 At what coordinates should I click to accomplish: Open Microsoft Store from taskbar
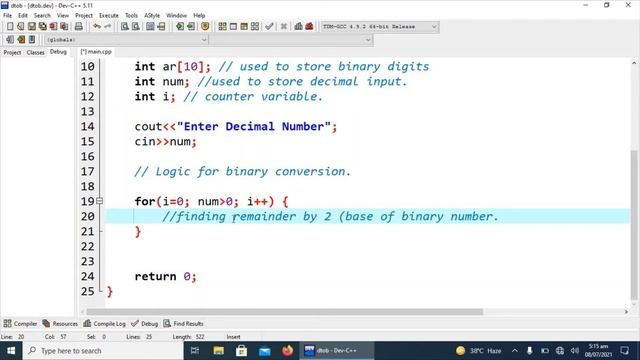click(241, 351)
